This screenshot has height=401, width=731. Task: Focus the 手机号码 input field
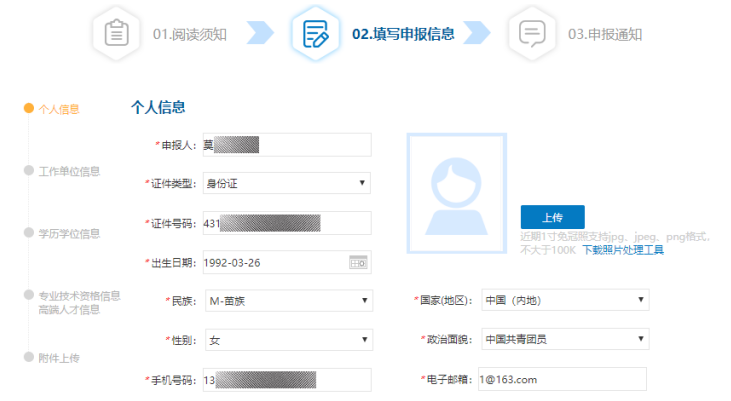[286, 379]
